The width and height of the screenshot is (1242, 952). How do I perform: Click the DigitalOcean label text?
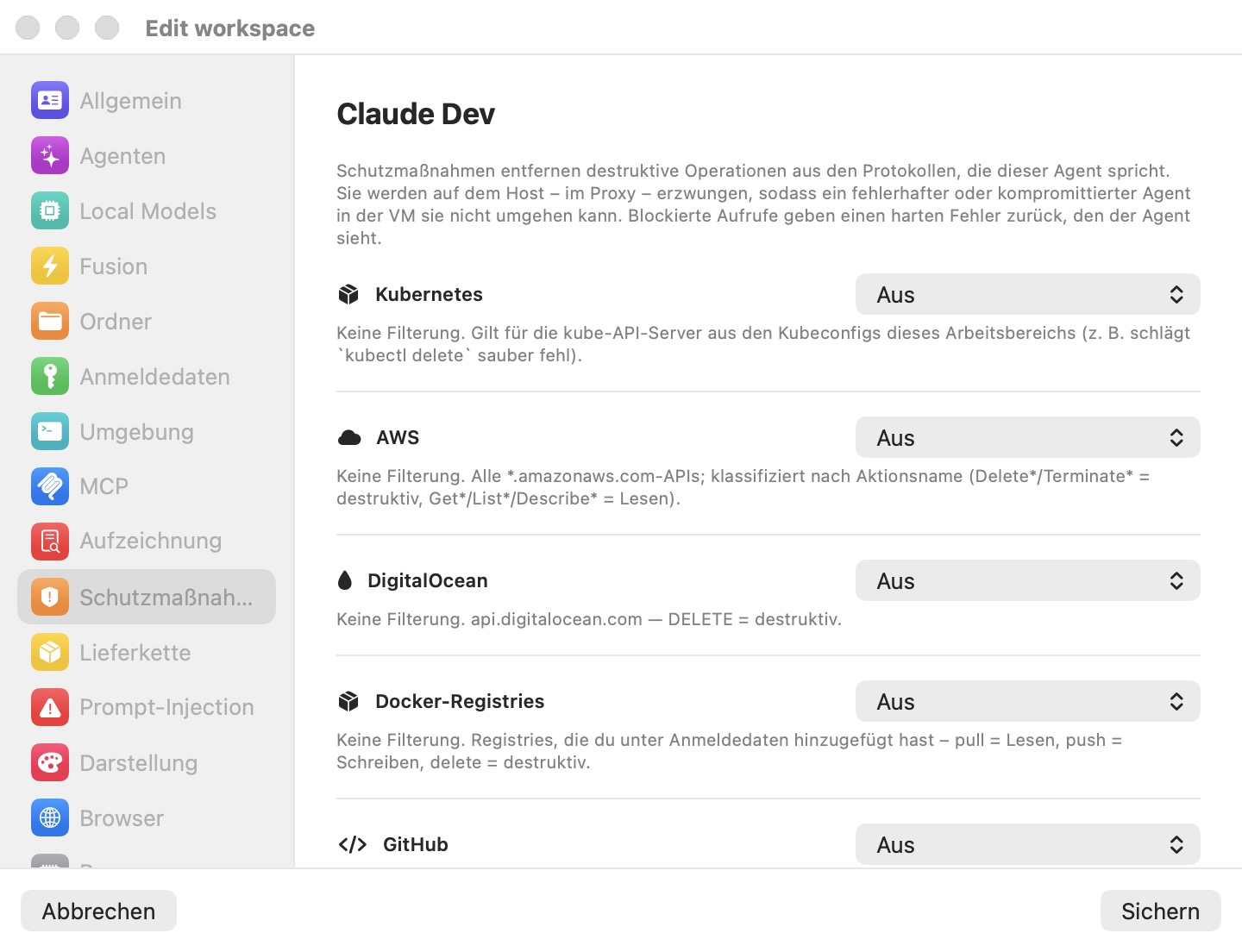tap(428, 581)
